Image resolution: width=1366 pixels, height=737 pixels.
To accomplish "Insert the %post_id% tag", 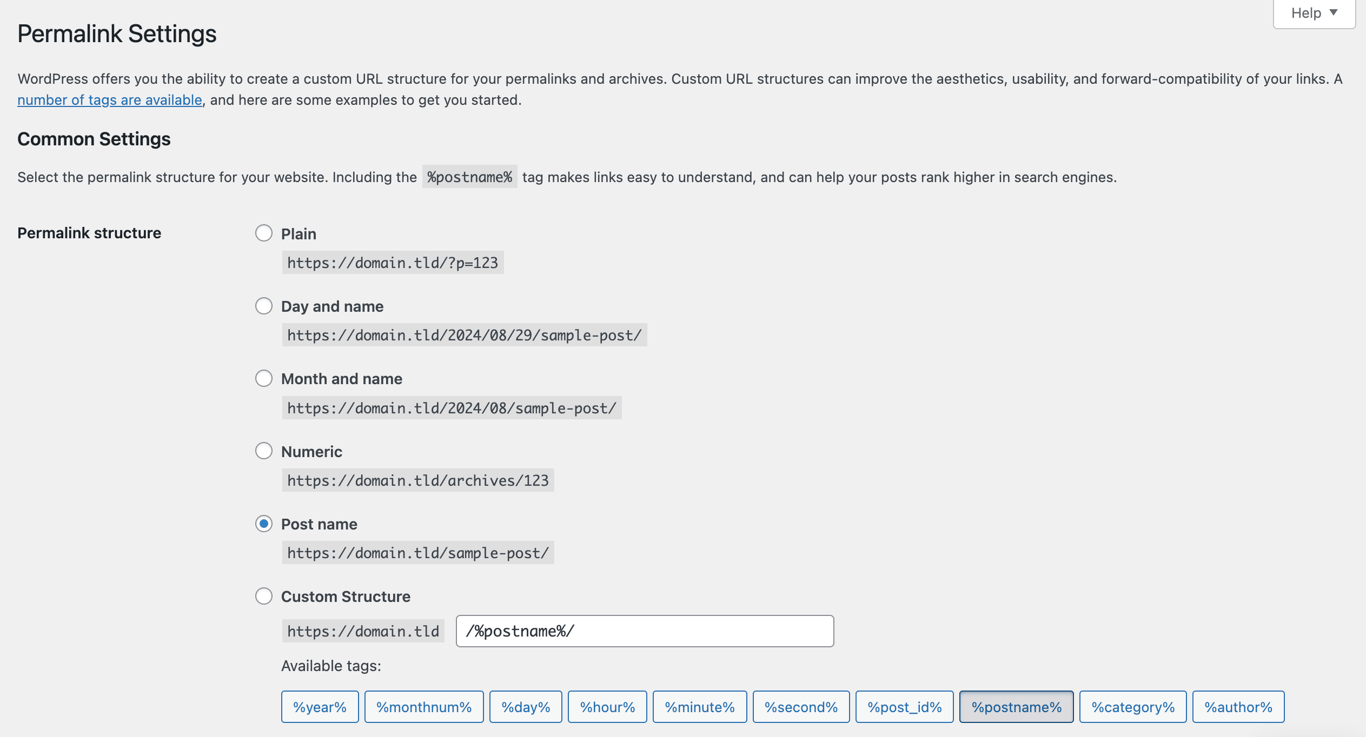I will [904, 706].
